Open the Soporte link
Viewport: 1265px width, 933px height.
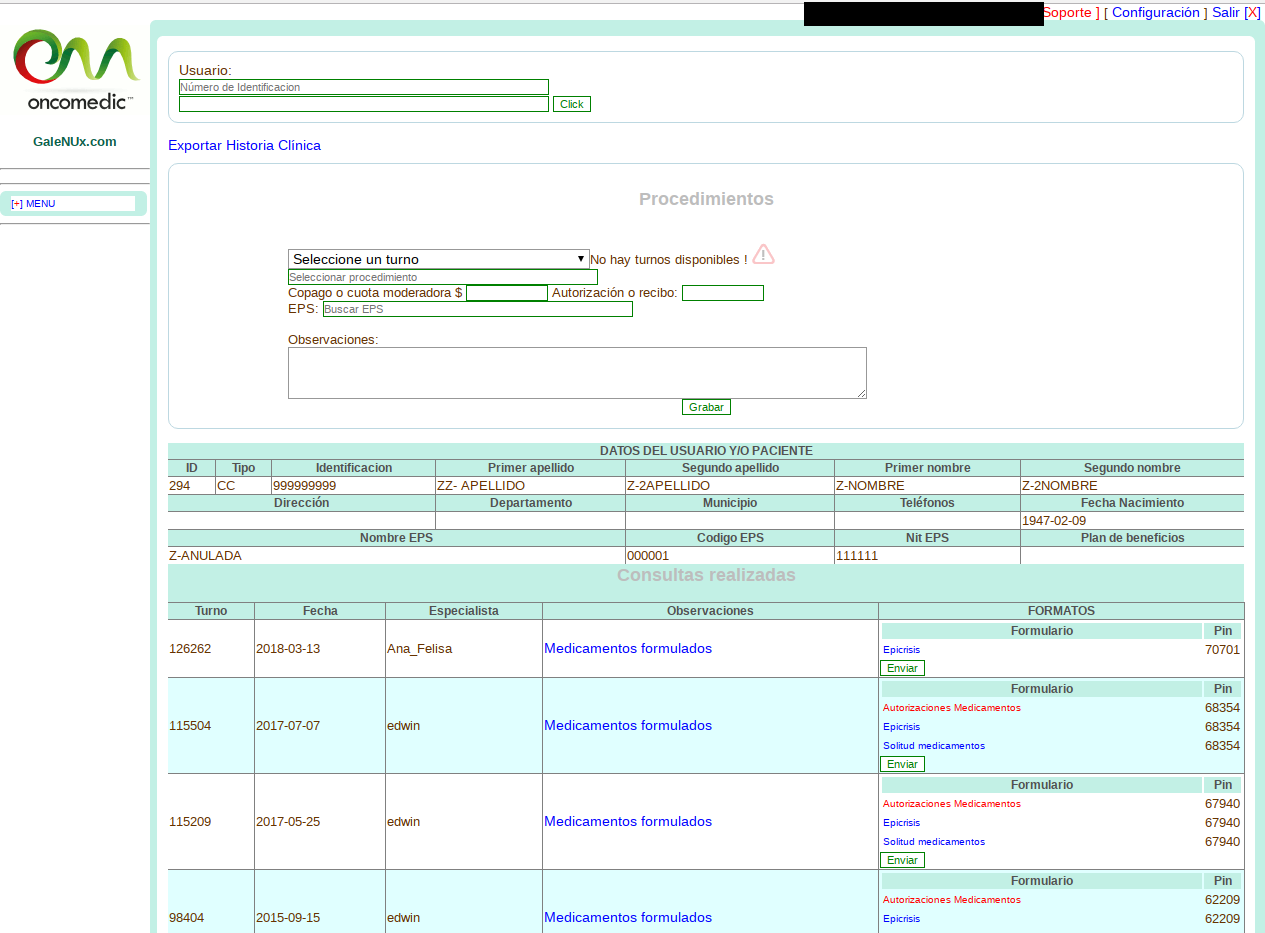(x=1068, y=13)
